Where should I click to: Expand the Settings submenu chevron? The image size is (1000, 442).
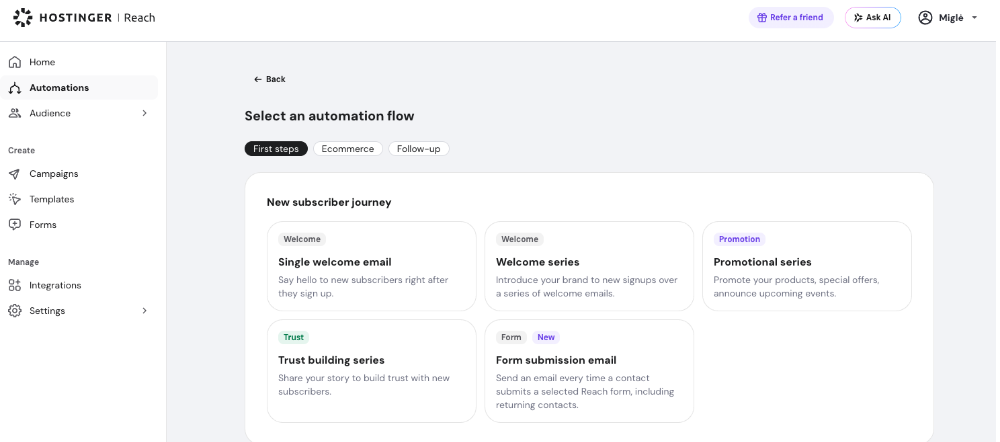[x=144, y=311]
